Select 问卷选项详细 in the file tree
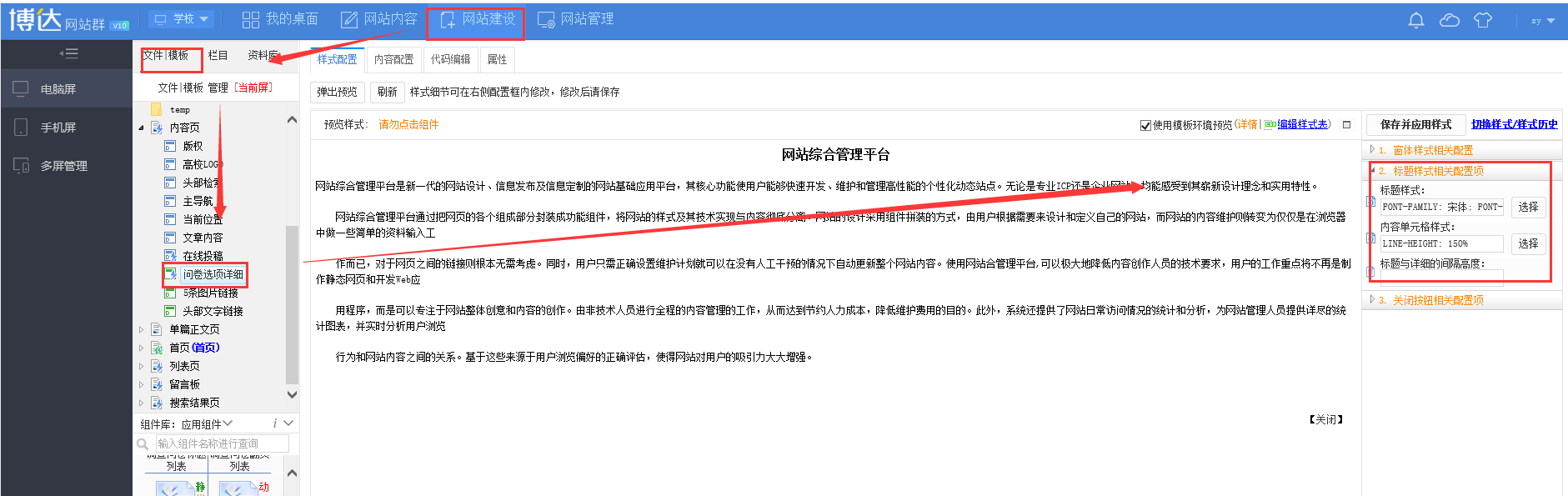1568x496 pixels. click(x=213, y=274)
